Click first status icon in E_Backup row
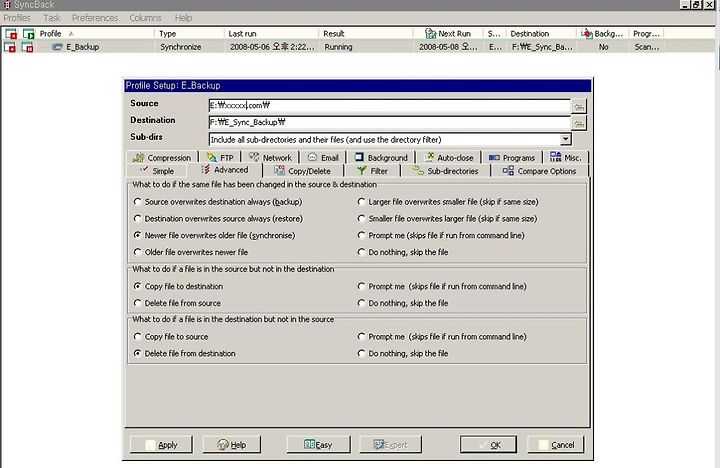Image resolution: width=720 pixels, height=468 pixels. coord(10,47)
